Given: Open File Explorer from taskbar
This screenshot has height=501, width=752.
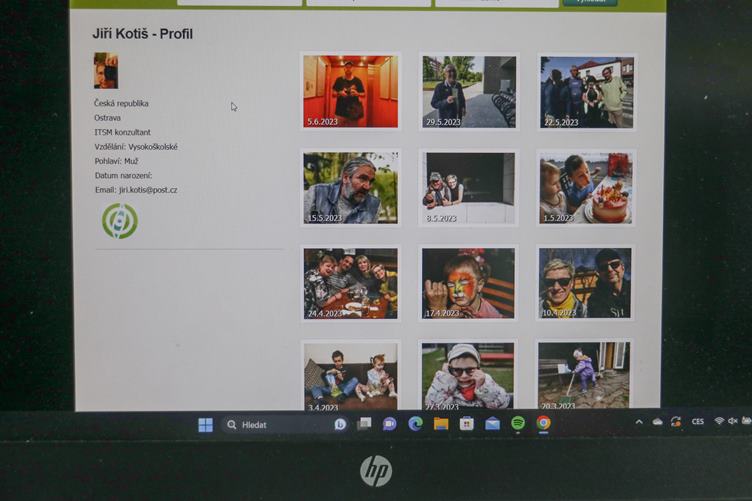Looking at the screenshot, I should [x=441, y=423].
